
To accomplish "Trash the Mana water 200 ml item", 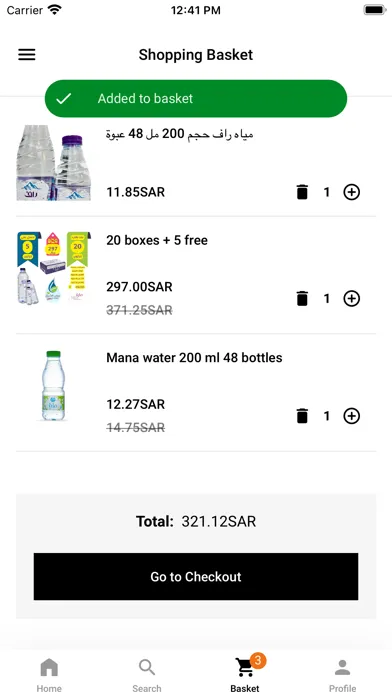I will (x=302, y=416).
